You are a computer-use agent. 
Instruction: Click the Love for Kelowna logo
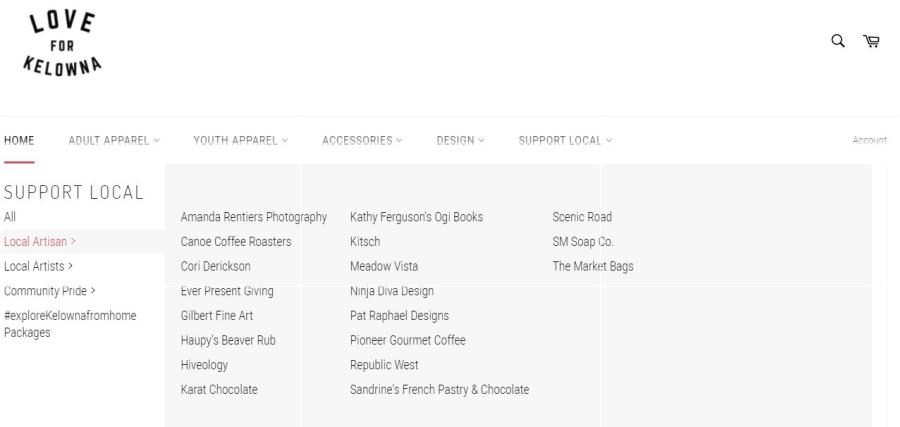point(63,43)
